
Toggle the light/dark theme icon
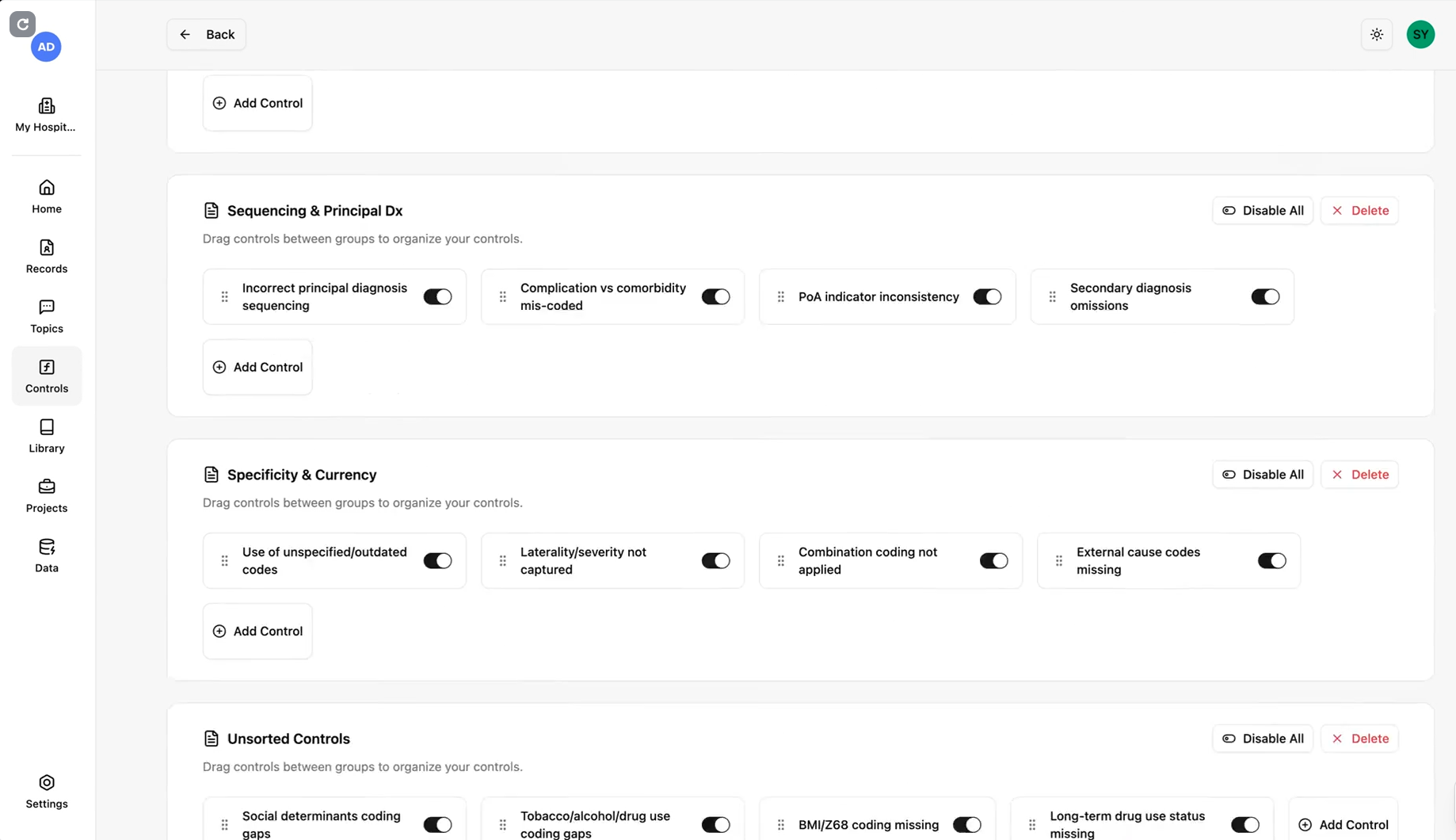1377,35
